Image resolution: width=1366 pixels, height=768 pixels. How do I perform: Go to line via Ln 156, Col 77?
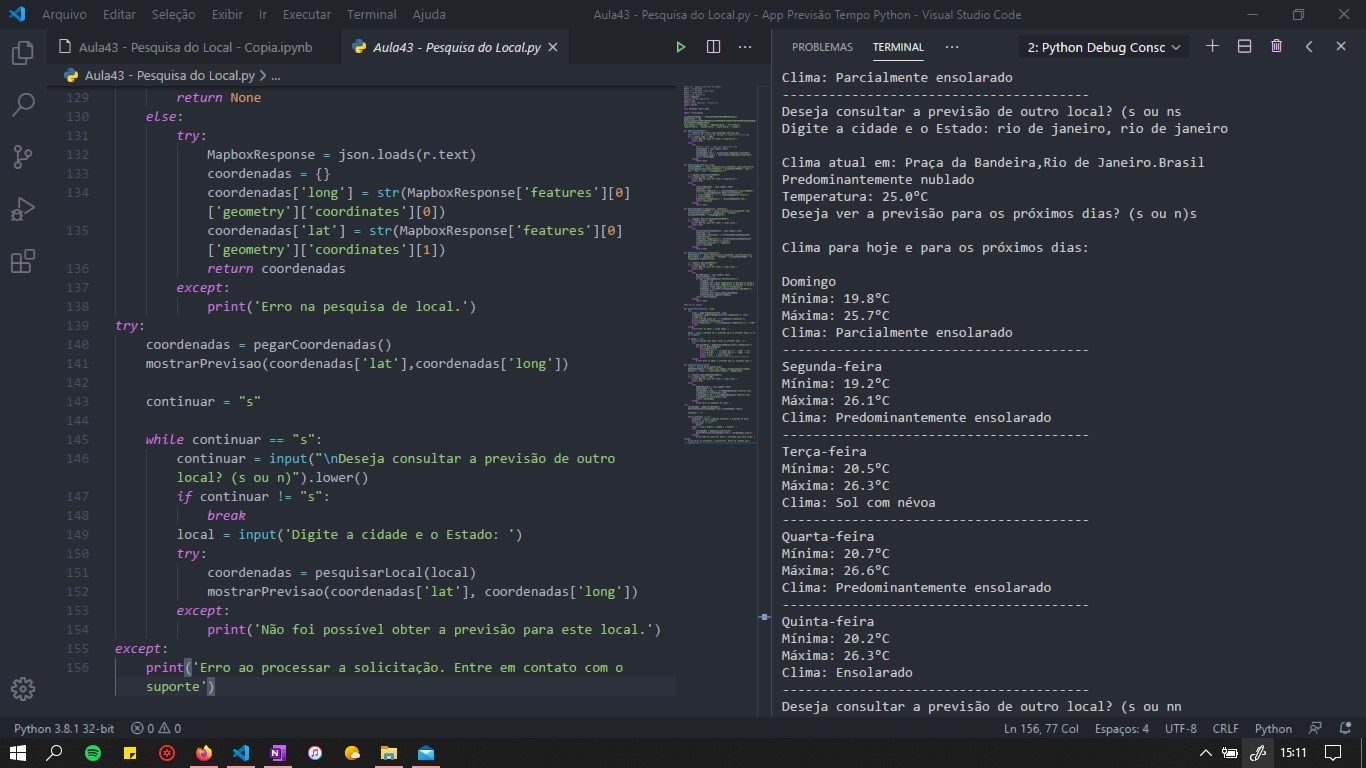1041,729
